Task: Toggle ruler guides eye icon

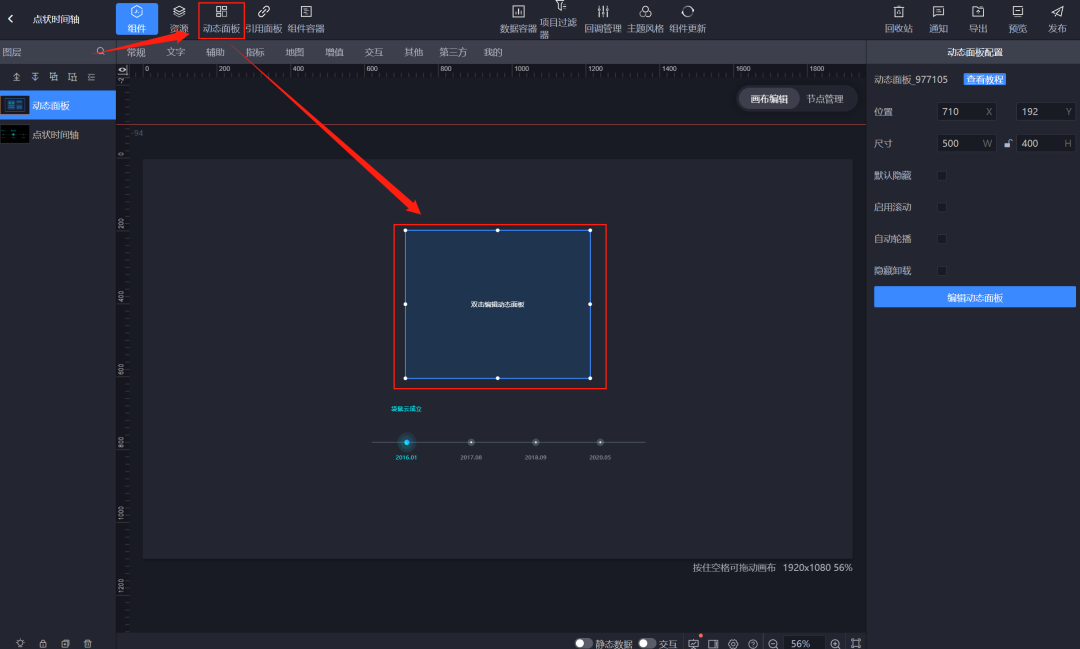Action: pyautogui.click(x=123, y=70)
